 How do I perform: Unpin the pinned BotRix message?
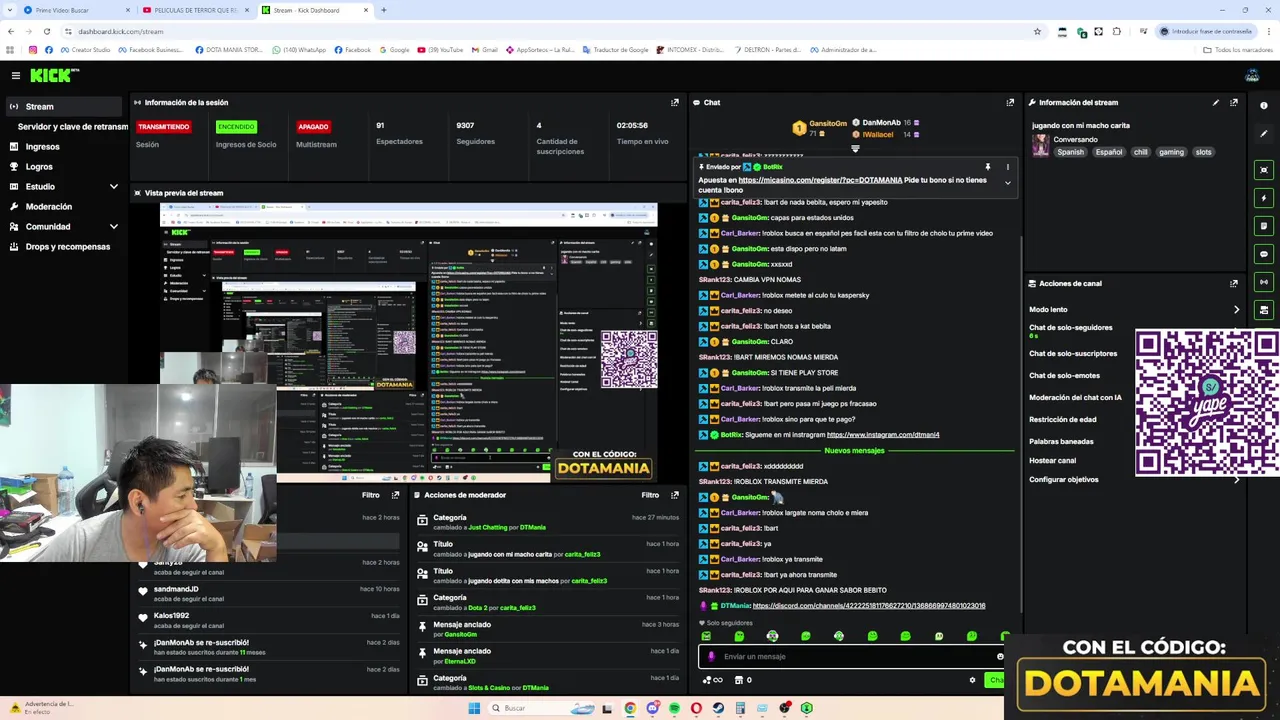[987, 167]
